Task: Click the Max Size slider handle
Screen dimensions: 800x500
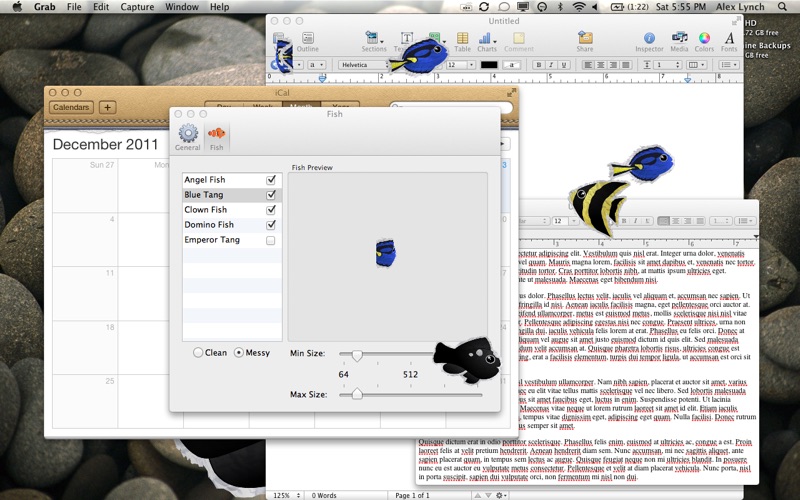Action: 357,395
